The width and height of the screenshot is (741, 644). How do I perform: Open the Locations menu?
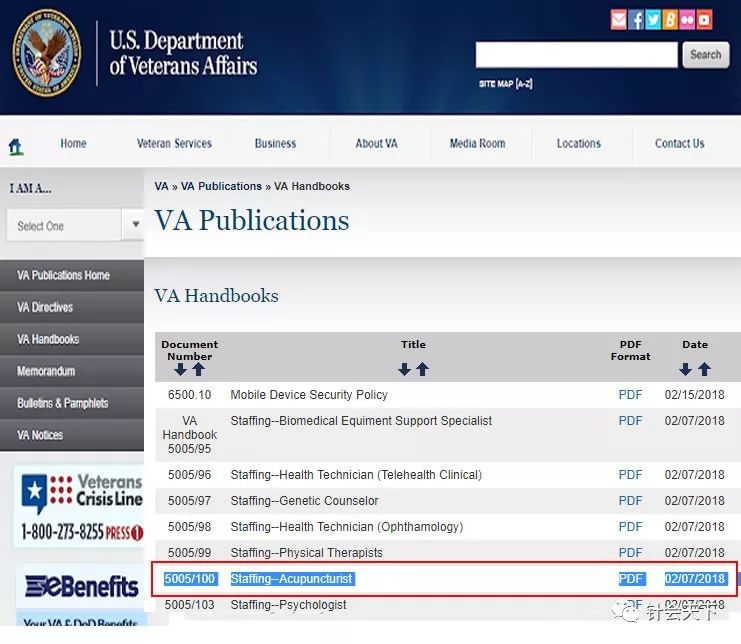(x=578, y=143)
